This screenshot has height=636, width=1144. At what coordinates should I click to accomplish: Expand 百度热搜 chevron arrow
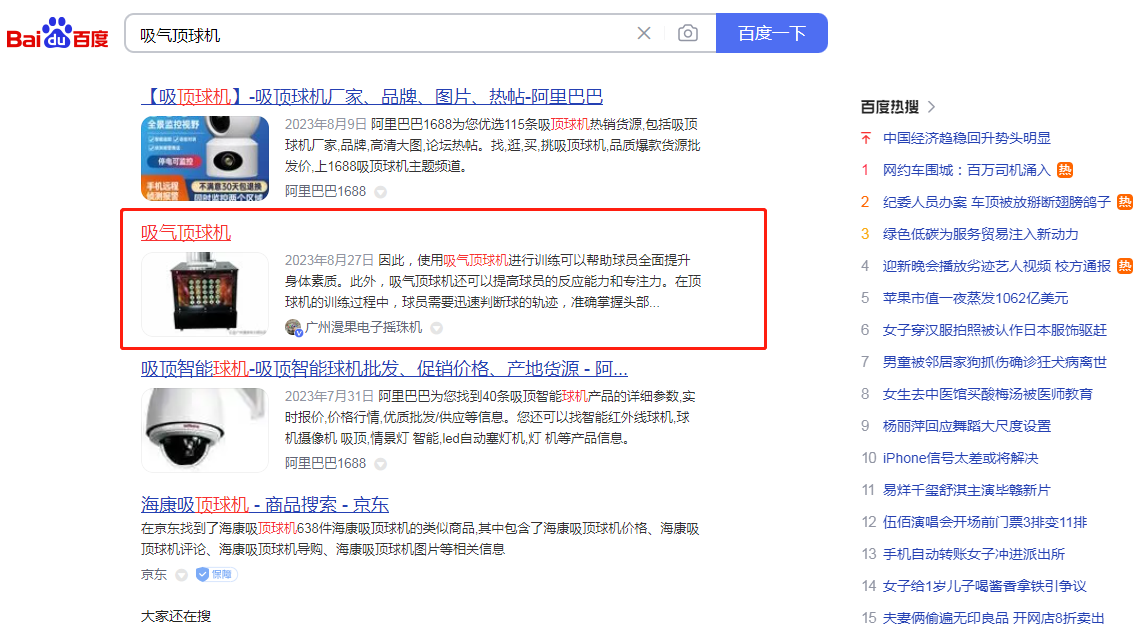coord(932,107)
